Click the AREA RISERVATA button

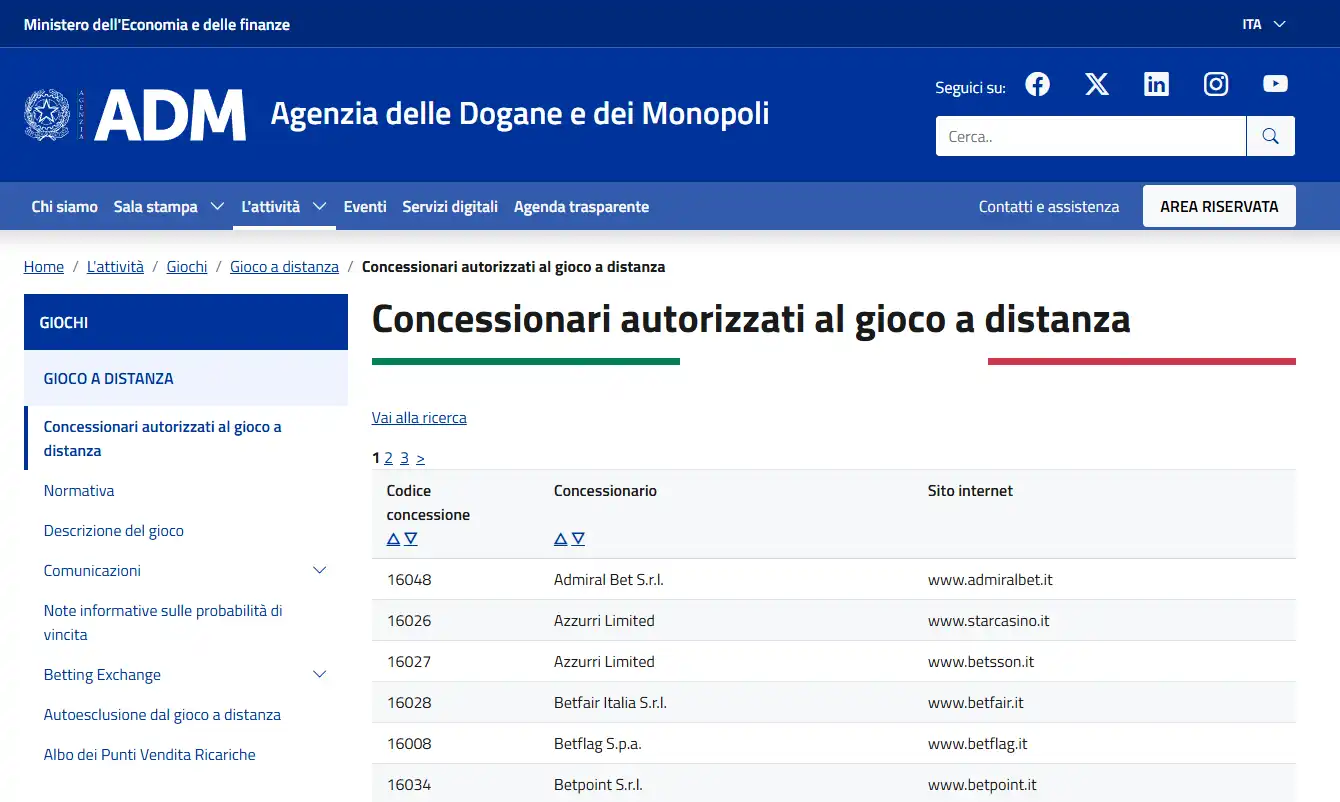pyautogui.click(x=1219, y=206)
